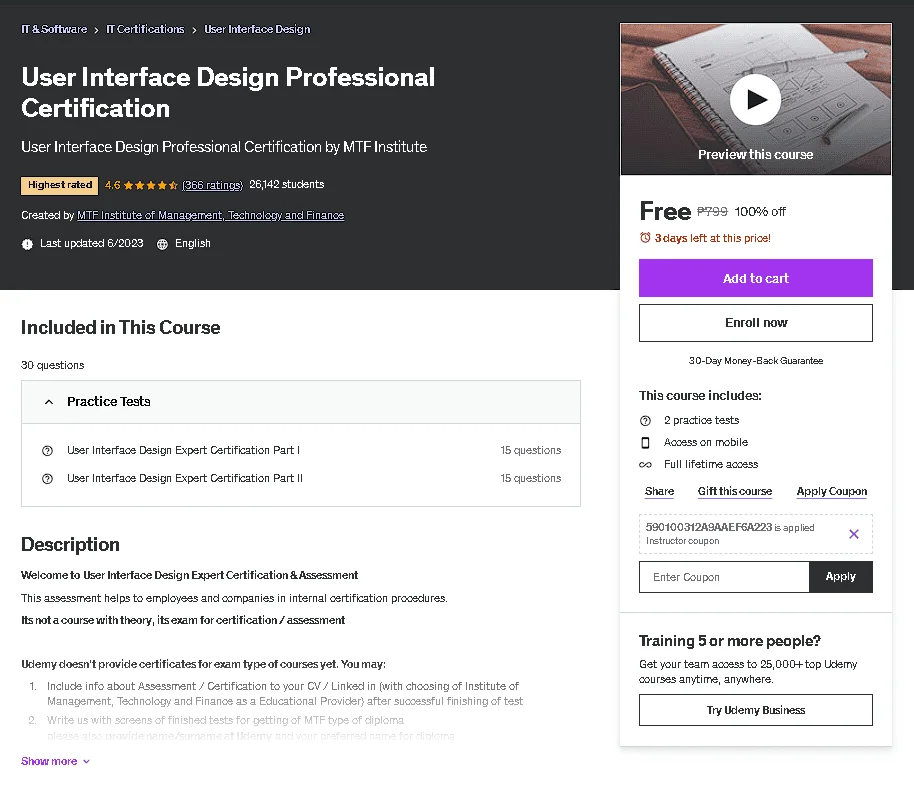Open IT & Software breadcrumb
The image size is (914, 800).
(54, 29)
